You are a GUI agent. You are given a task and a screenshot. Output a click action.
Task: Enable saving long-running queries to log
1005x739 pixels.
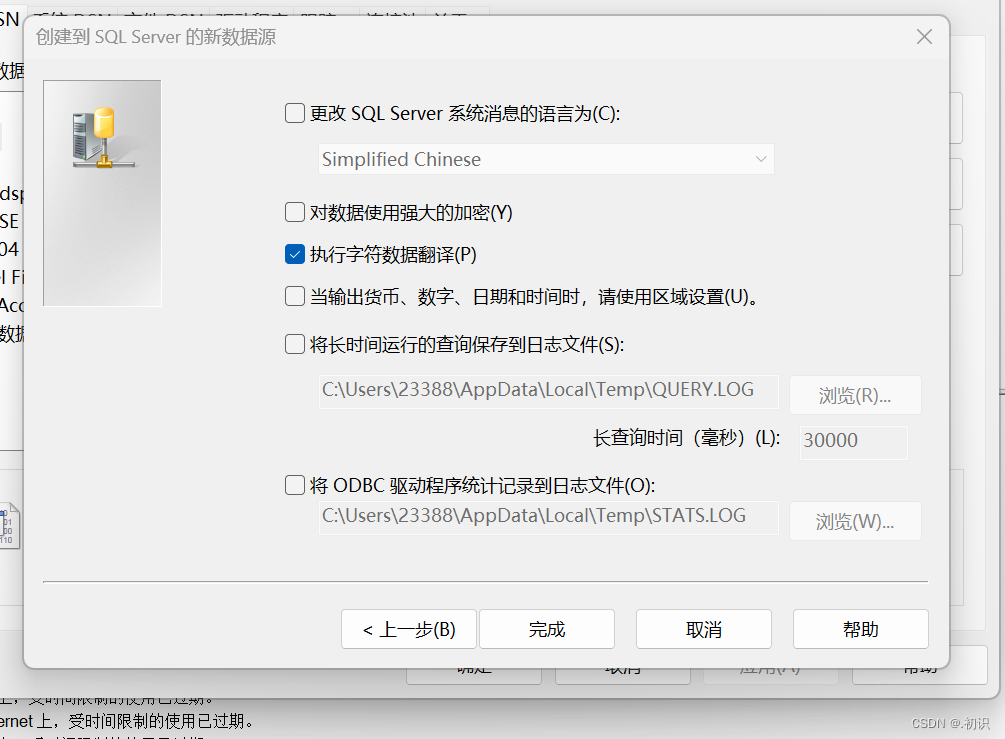[x=294, y=347]
